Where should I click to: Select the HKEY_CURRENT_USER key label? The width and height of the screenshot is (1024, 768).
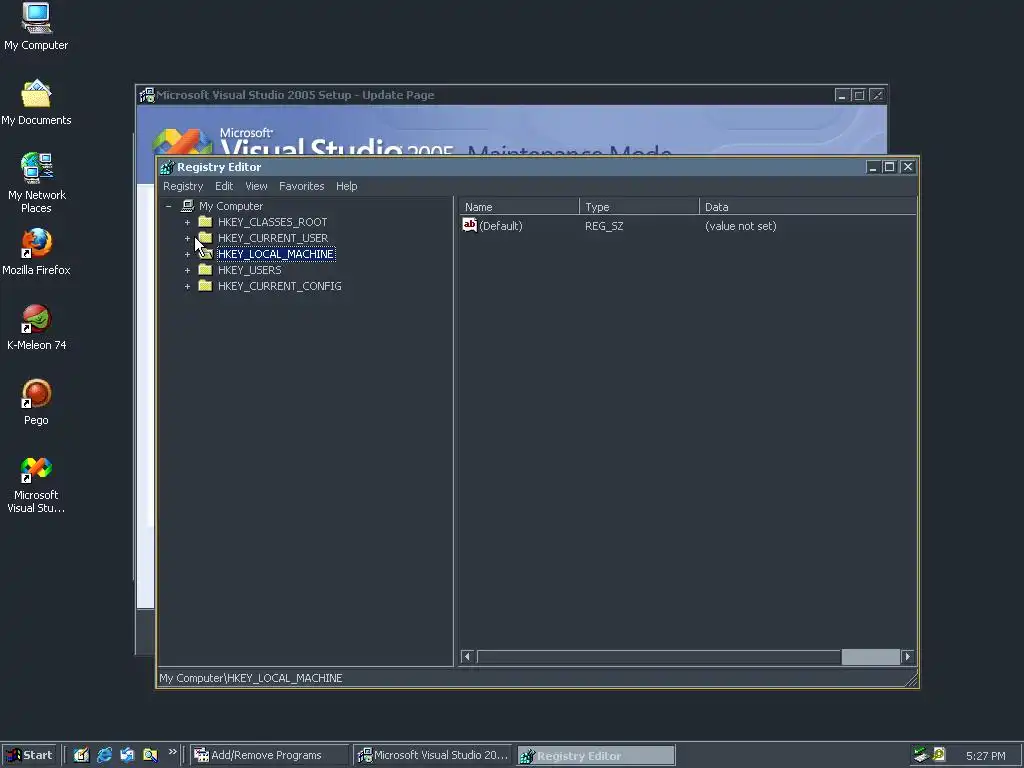(273, 238)
